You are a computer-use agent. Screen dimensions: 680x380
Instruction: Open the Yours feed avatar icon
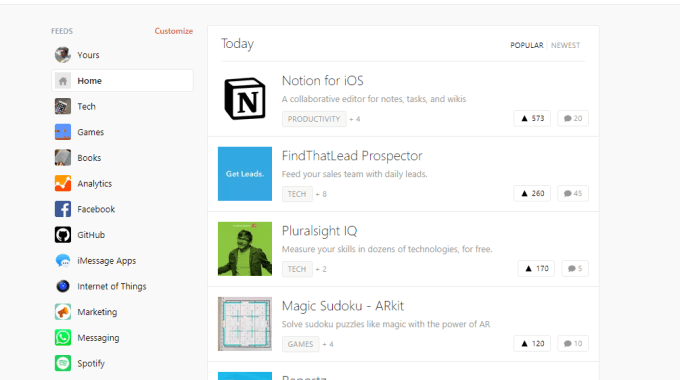click(x=63, y=55)
